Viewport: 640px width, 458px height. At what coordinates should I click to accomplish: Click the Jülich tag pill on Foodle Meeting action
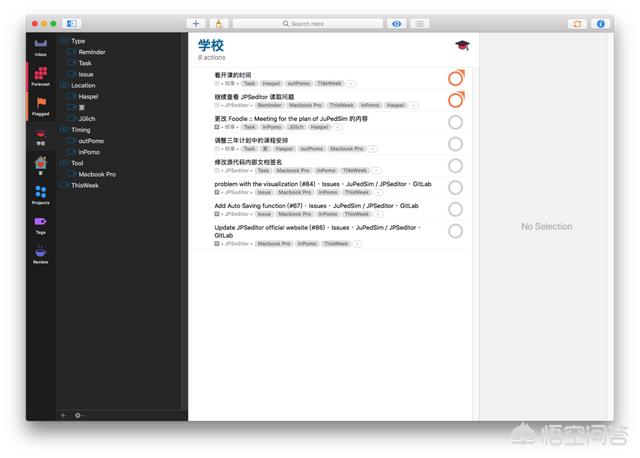(296, 127)
